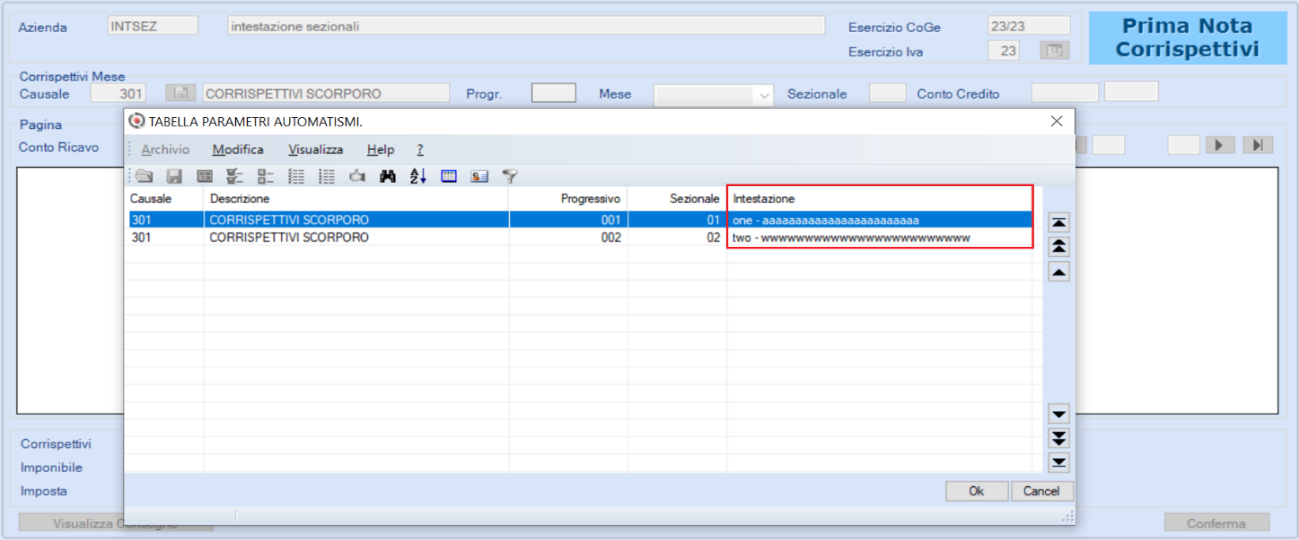Click the single down arrow navigation button
The height and width of the screenshot is (540, 1299).
click(x=1059, y=414)
